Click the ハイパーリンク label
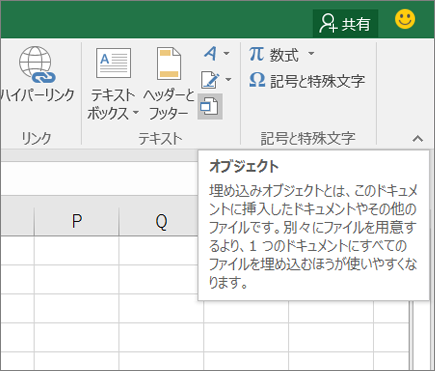 pyautogui.click(x=37, y=95)
